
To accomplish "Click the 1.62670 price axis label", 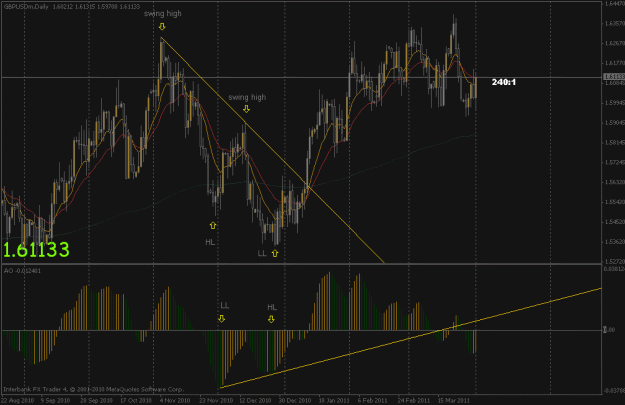I will click(x=614, y=43).
